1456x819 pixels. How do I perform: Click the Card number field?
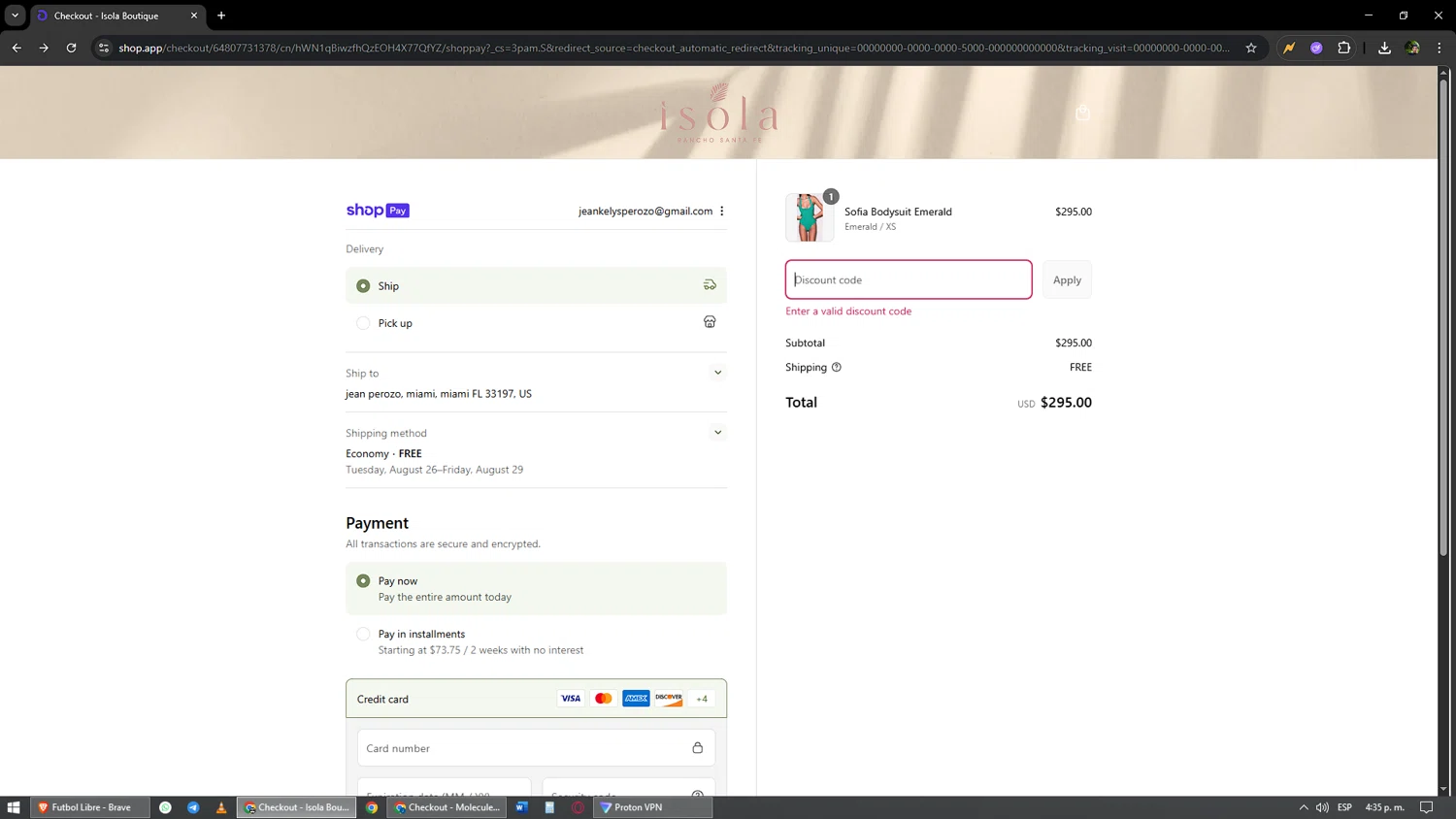[536, 748]
